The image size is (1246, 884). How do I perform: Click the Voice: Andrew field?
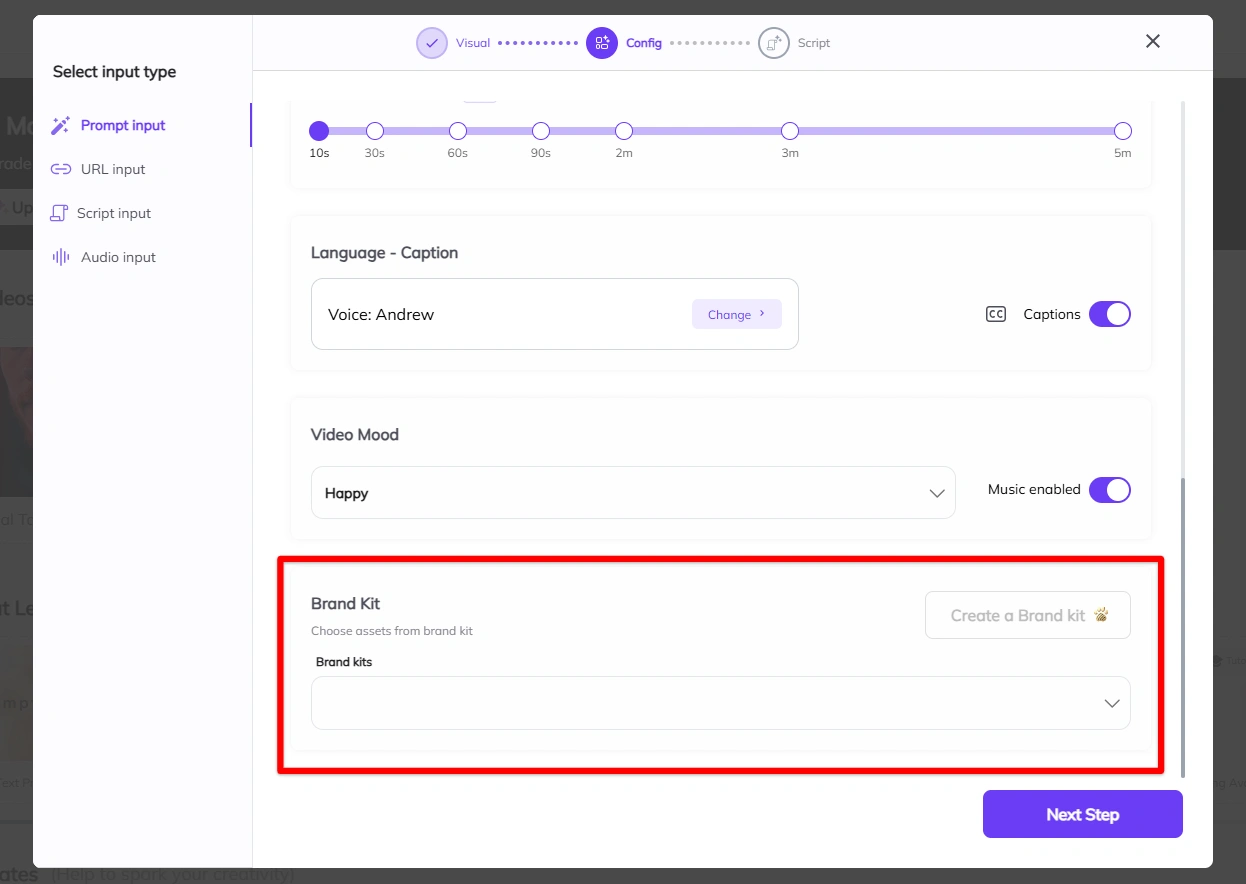coord(555,314)
